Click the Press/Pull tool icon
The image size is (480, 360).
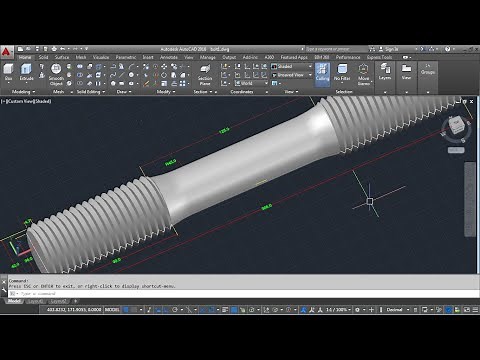[42, 75]
